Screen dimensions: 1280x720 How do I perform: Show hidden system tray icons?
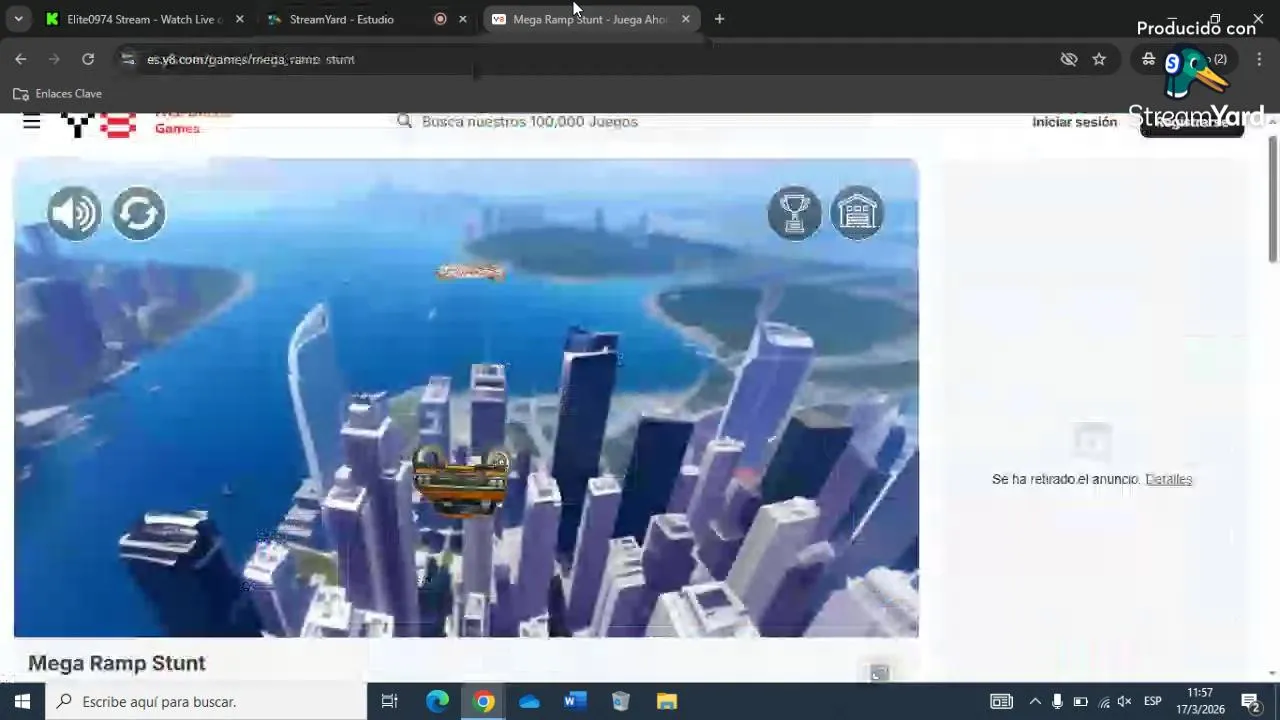1035,701
